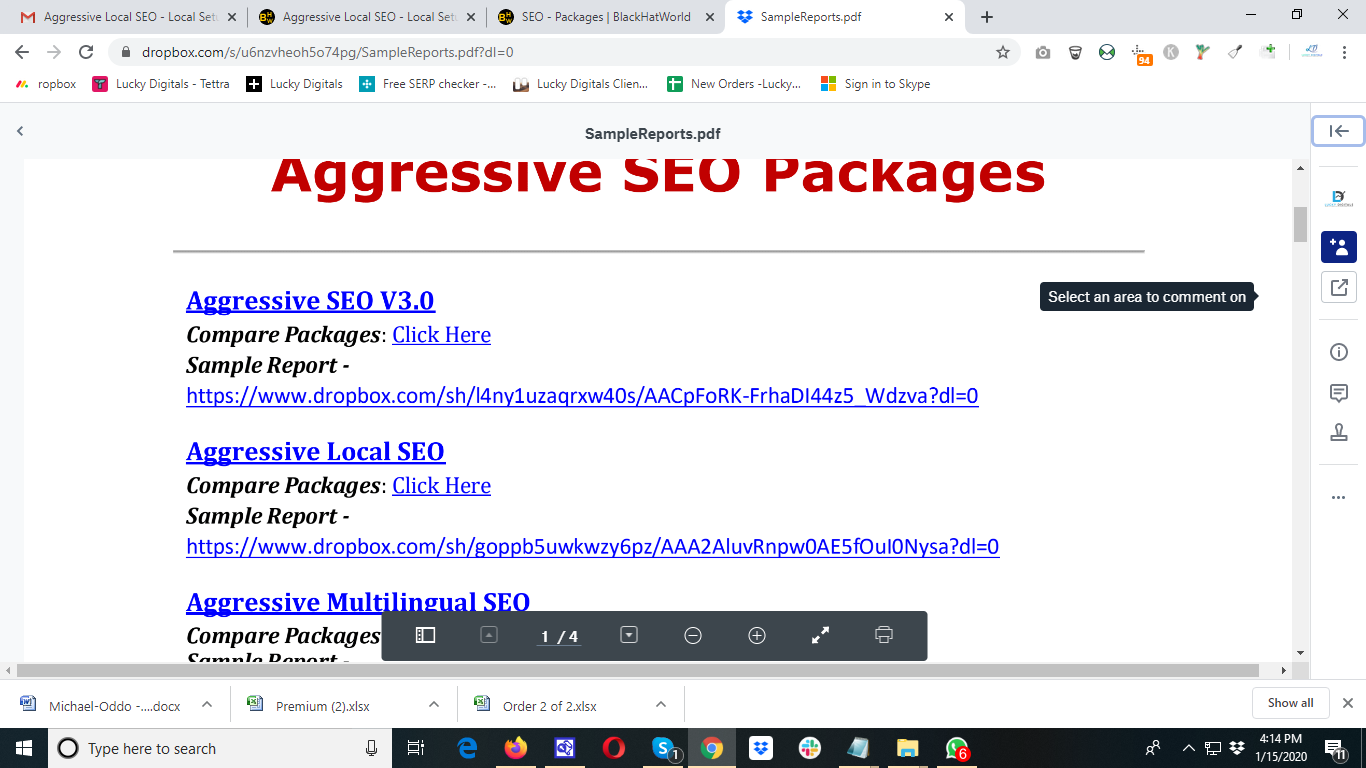The height and width of the screenshot is (768, 1366).
Task: Zoom out the PDF document
Action: click(x=693, y=635)
